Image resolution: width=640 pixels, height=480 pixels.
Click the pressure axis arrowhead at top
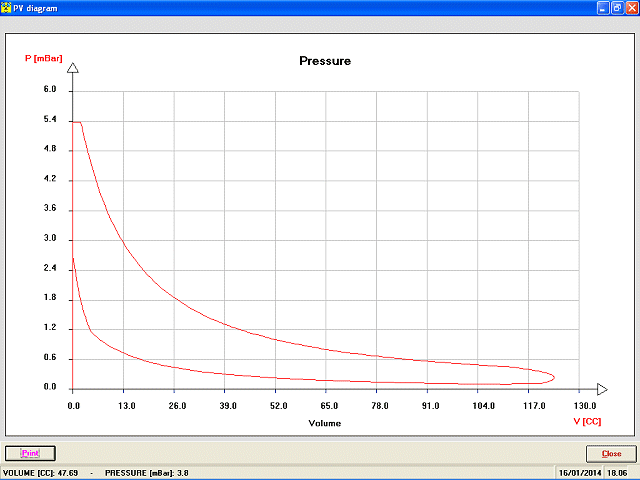(73, 68)
